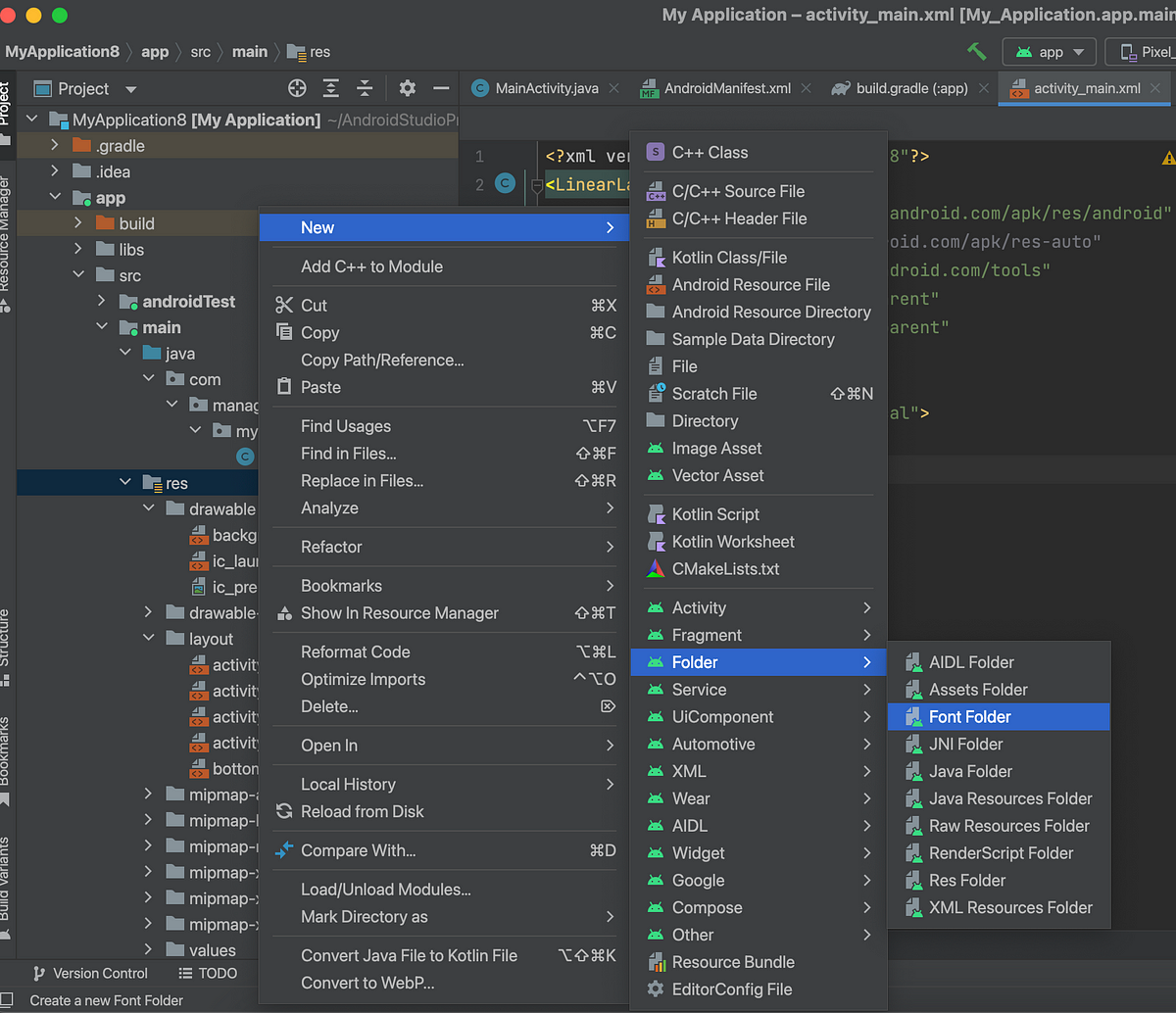This screenshot has width=1176, height=1013.
Task: Choose Raw Resources Folder option
Action: click(999, 826)
